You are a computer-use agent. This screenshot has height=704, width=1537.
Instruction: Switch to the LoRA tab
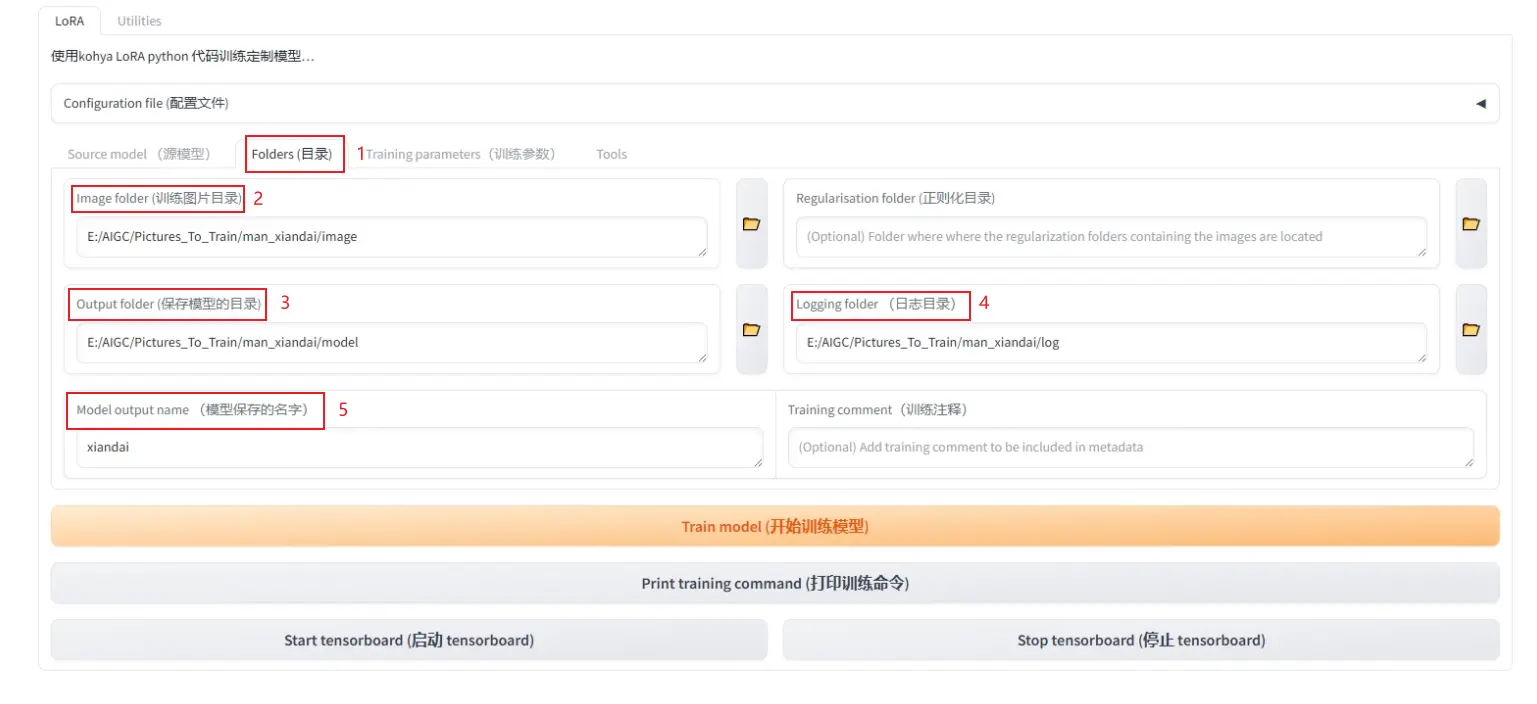[x=69, y=21]
